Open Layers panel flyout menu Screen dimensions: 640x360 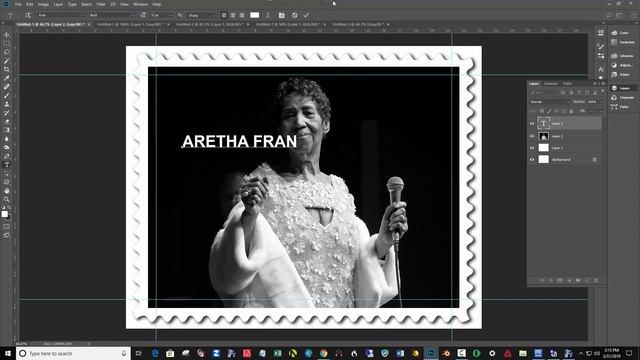click(x=603, y=84)
